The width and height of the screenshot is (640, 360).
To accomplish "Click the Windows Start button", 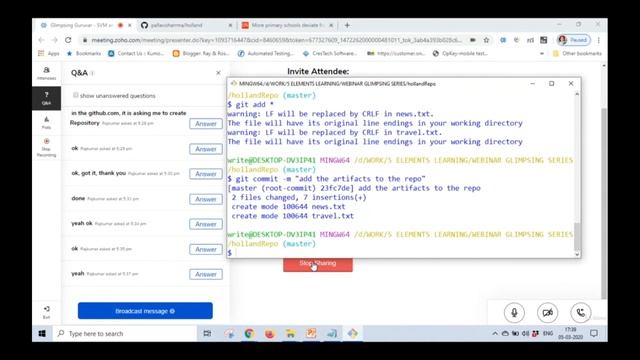I will pyautogui.click(x=42, y=333).
